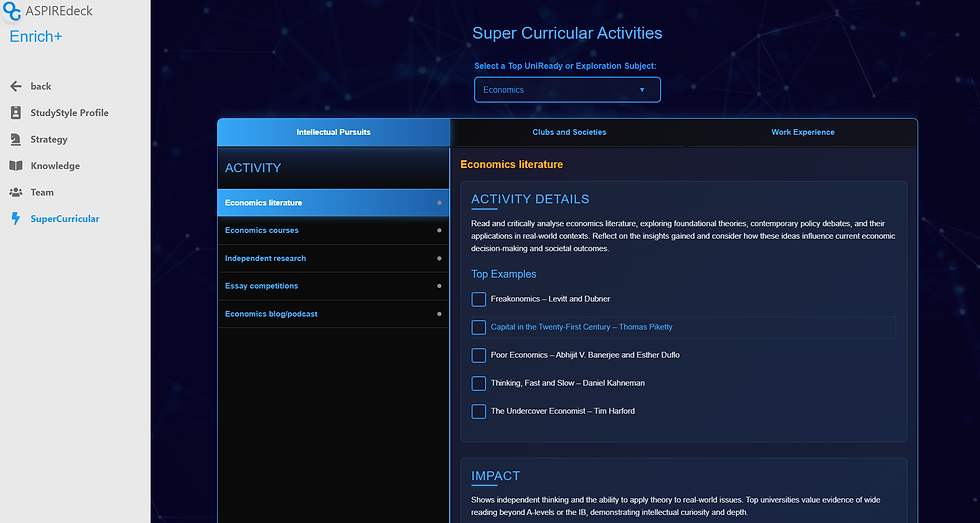Viewport: 980px width, 523px height.
Task: Open the Work Experience tab
Action: (802, 132)
